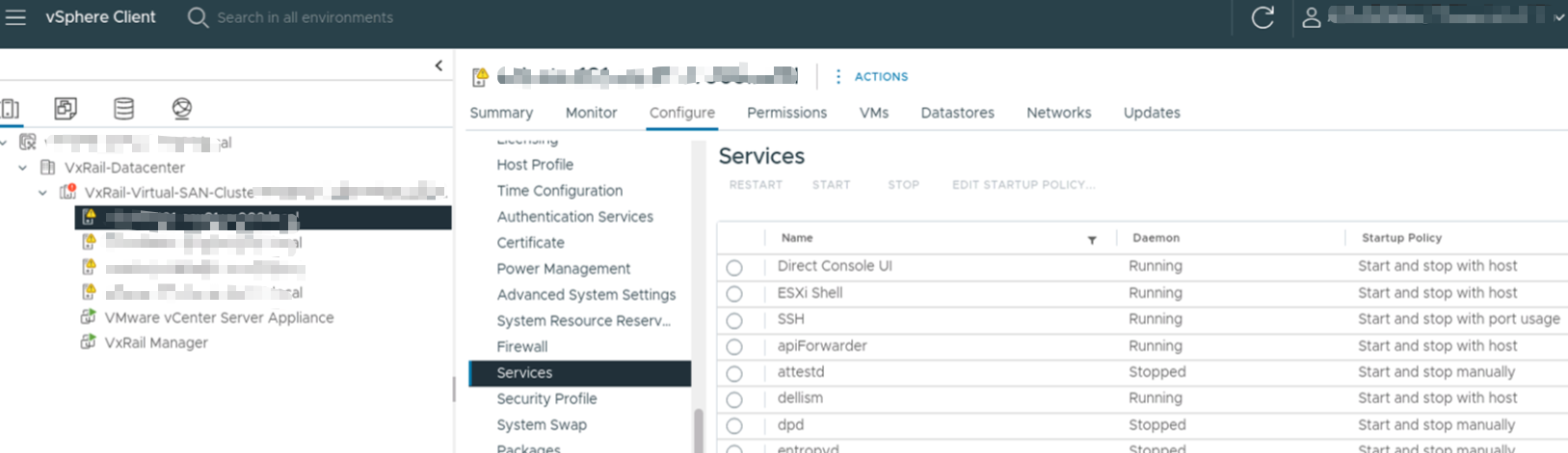Click the dellism service name
Image resolution: width=1568 pixels, height=453 pixels.
800,398
